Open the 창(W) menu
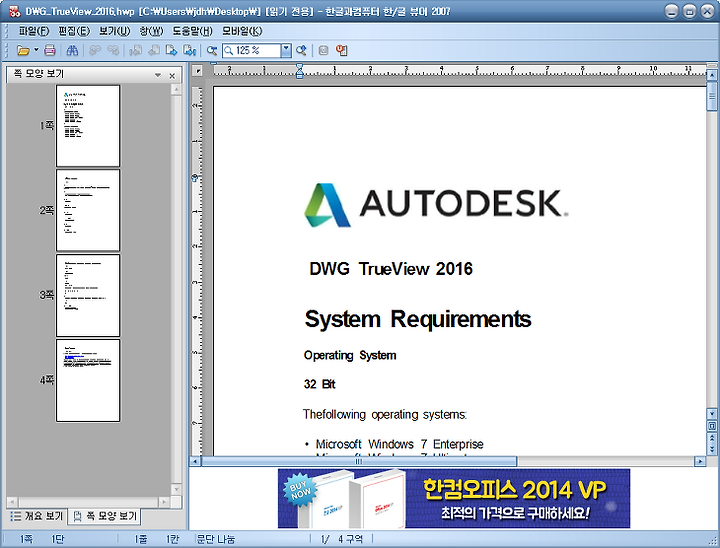Viewport: 720px width, 548px height. click(152, 31)
